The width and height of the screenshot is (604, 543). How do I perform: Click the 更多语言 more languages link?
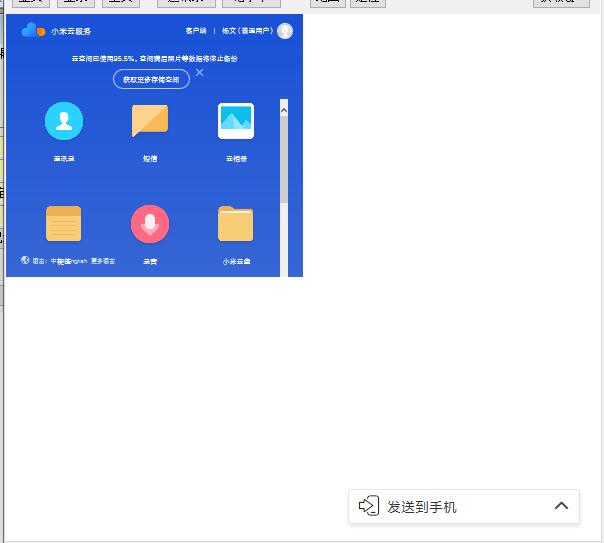tap(103, 261)
